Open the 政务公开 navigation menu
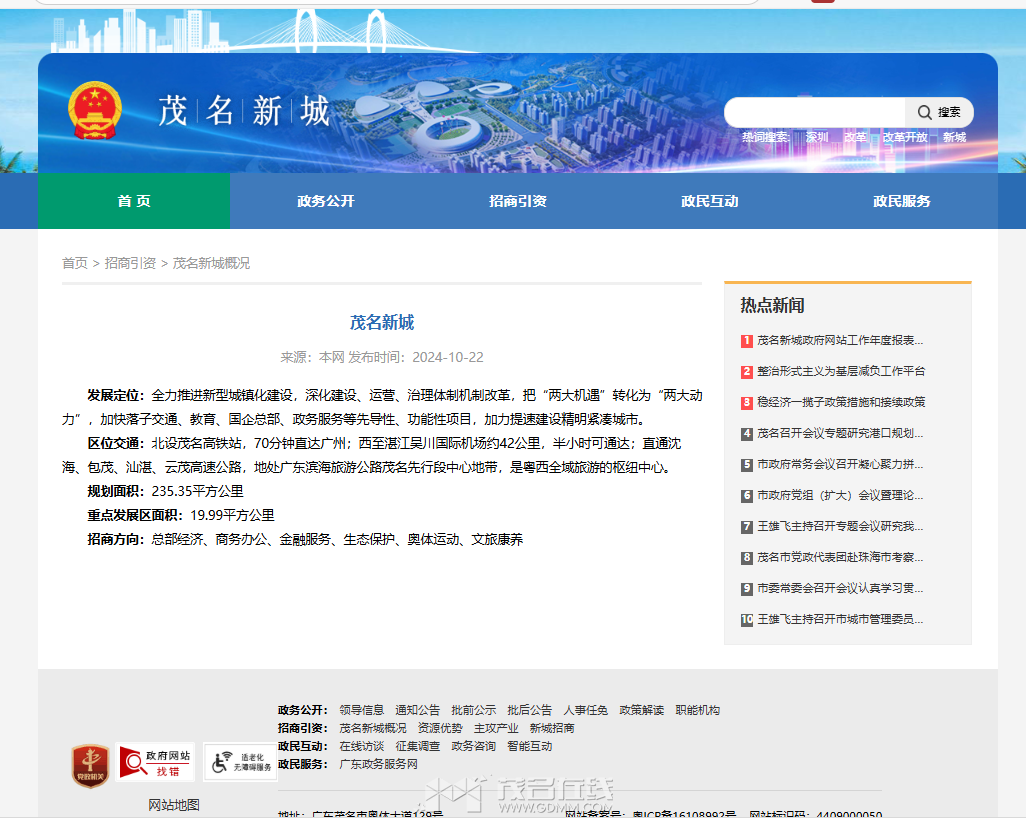 point(326,201)
